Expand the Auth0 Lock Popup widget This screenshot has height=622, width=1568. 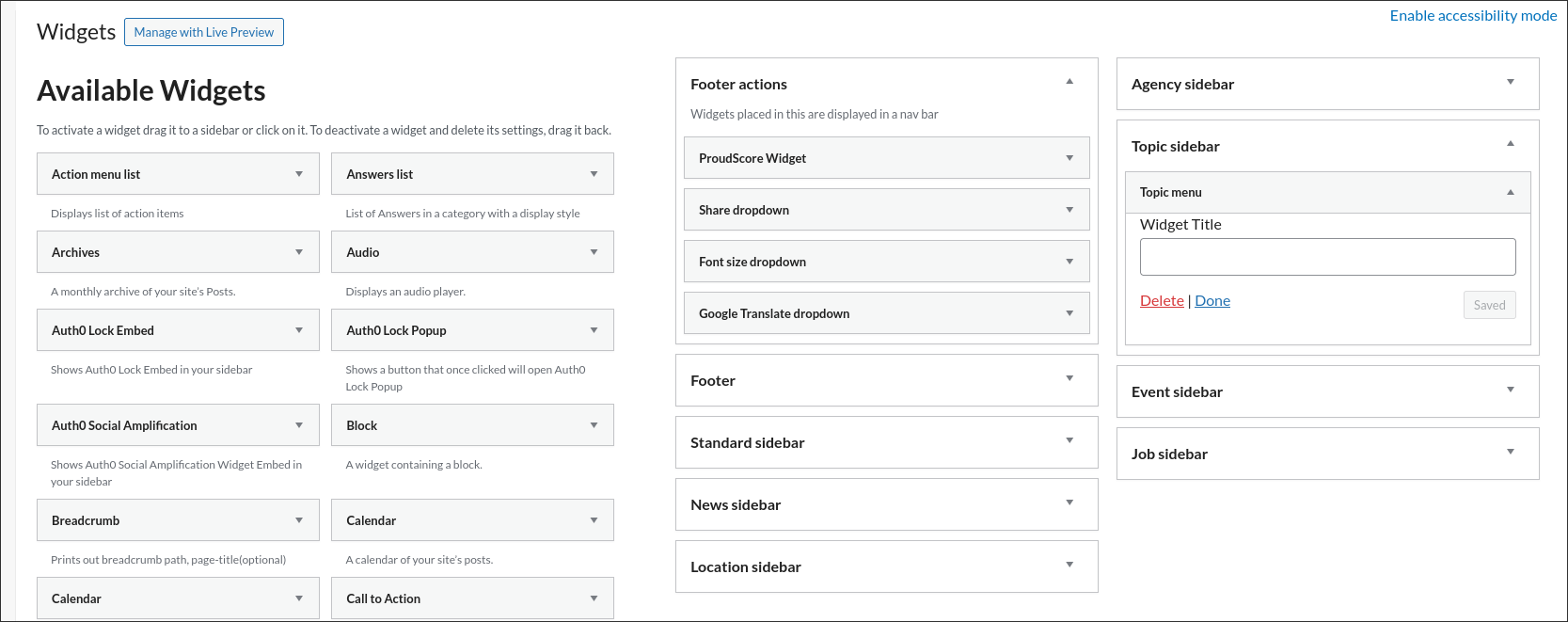[594, 330]
